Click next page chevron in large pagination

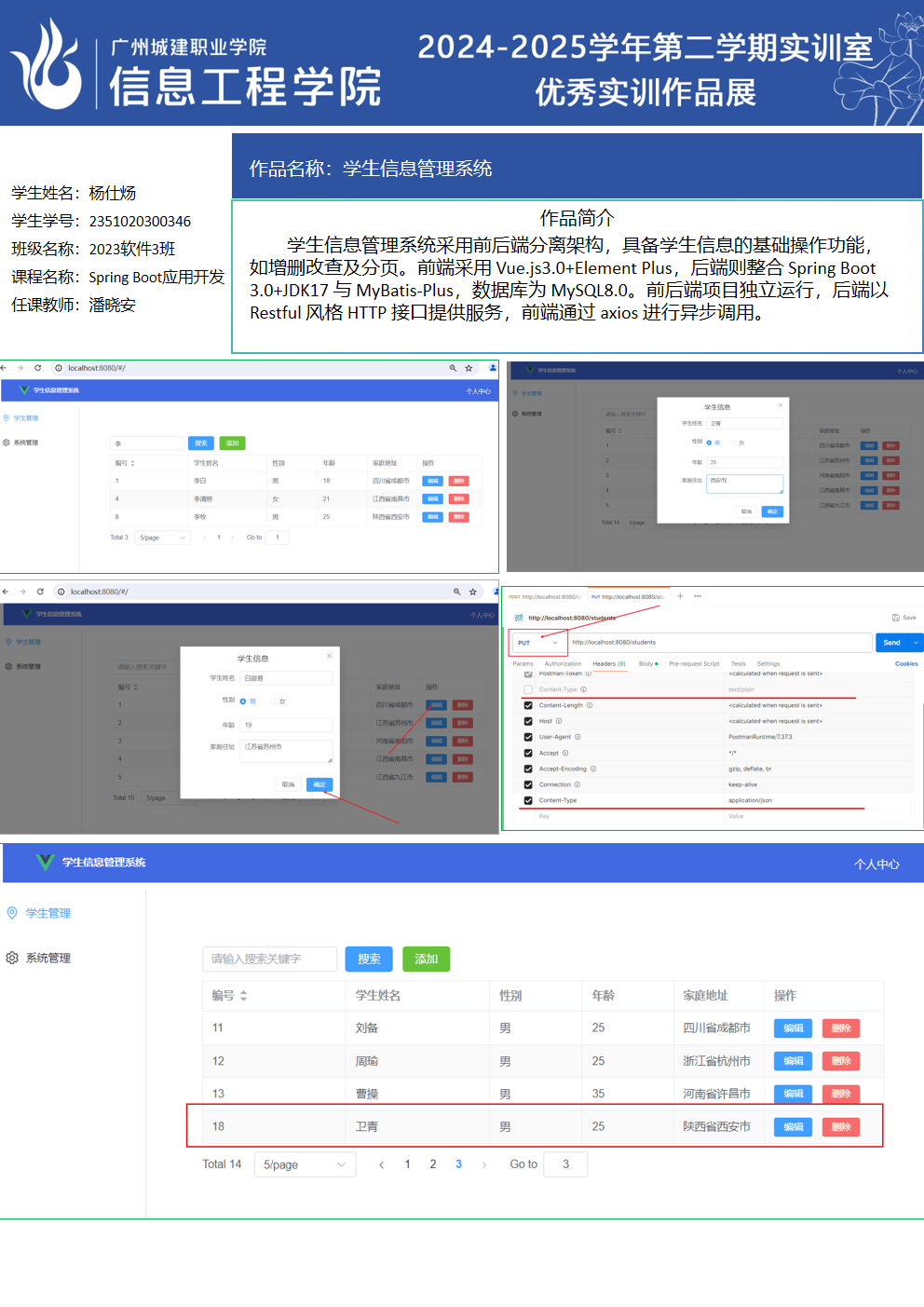pyautogui.click(x=483, y=1164)
